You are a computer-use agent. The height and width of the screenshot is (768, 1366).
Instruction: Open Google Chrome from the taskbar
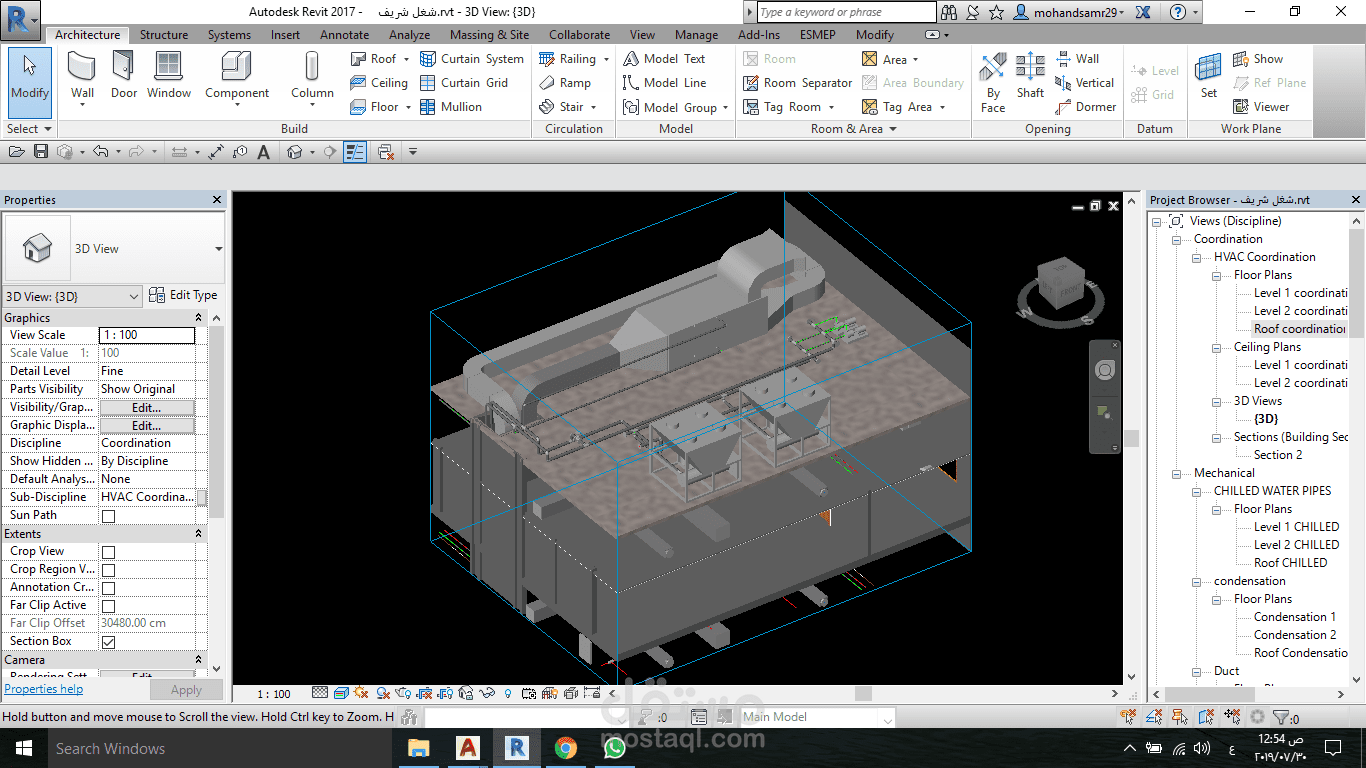[x=566, y=748]
